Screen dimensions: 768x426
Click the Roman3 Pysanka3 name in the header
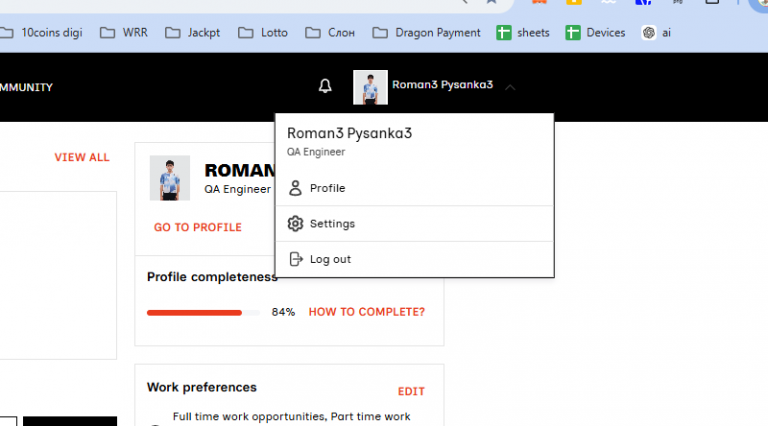443,85
